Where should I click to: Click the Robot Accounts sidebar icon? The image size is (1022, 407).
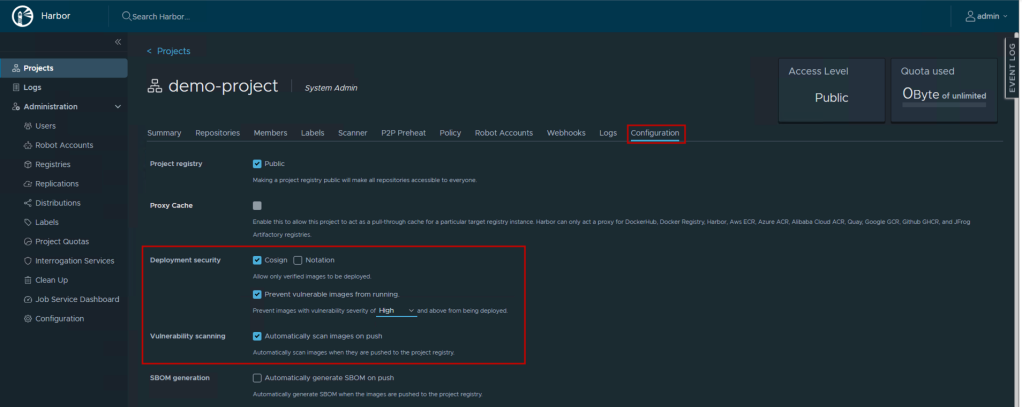pyautogui.click(x=26, y=145)
